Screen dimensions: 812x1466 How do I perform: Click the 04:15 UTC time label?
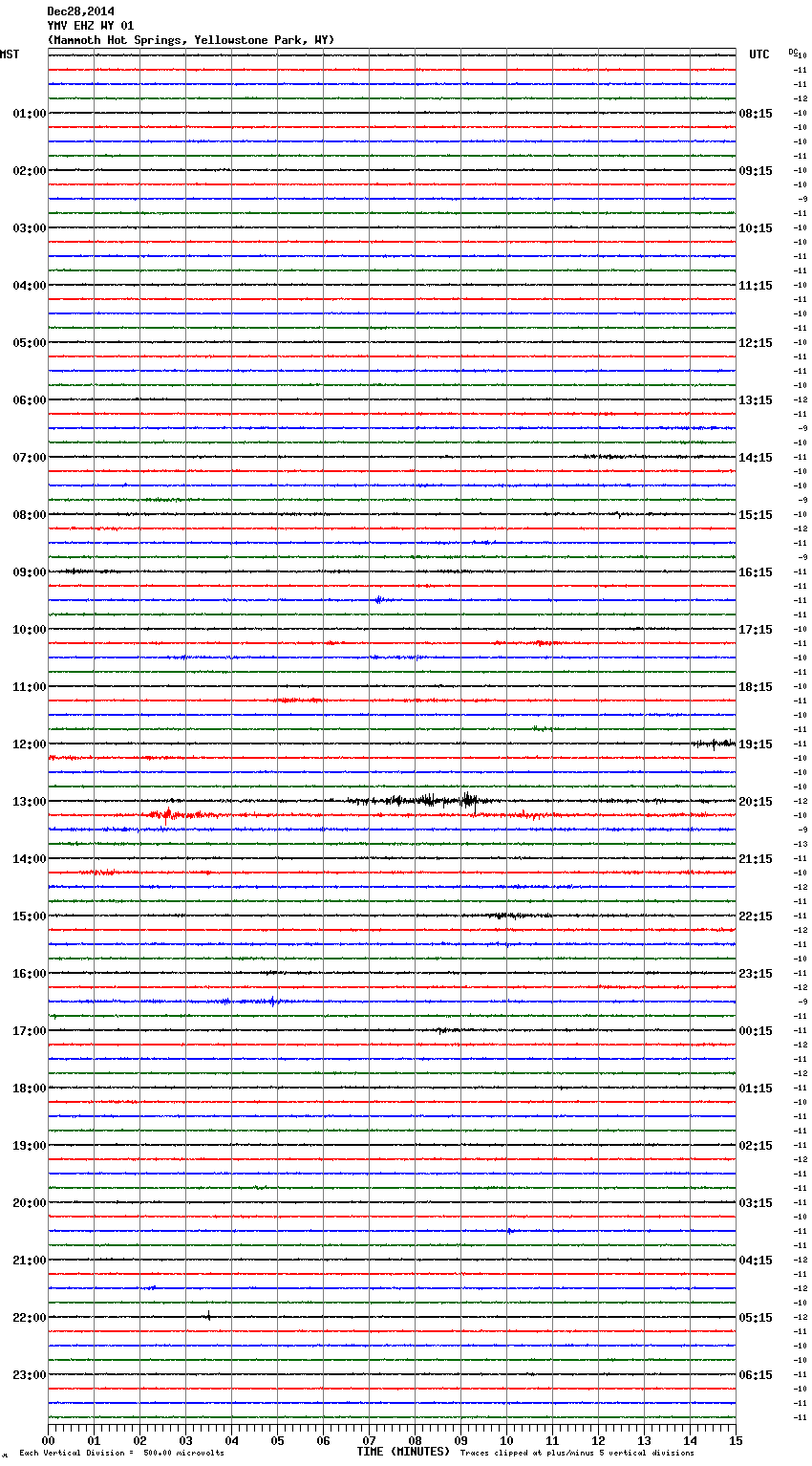(x=756, y=1261)
